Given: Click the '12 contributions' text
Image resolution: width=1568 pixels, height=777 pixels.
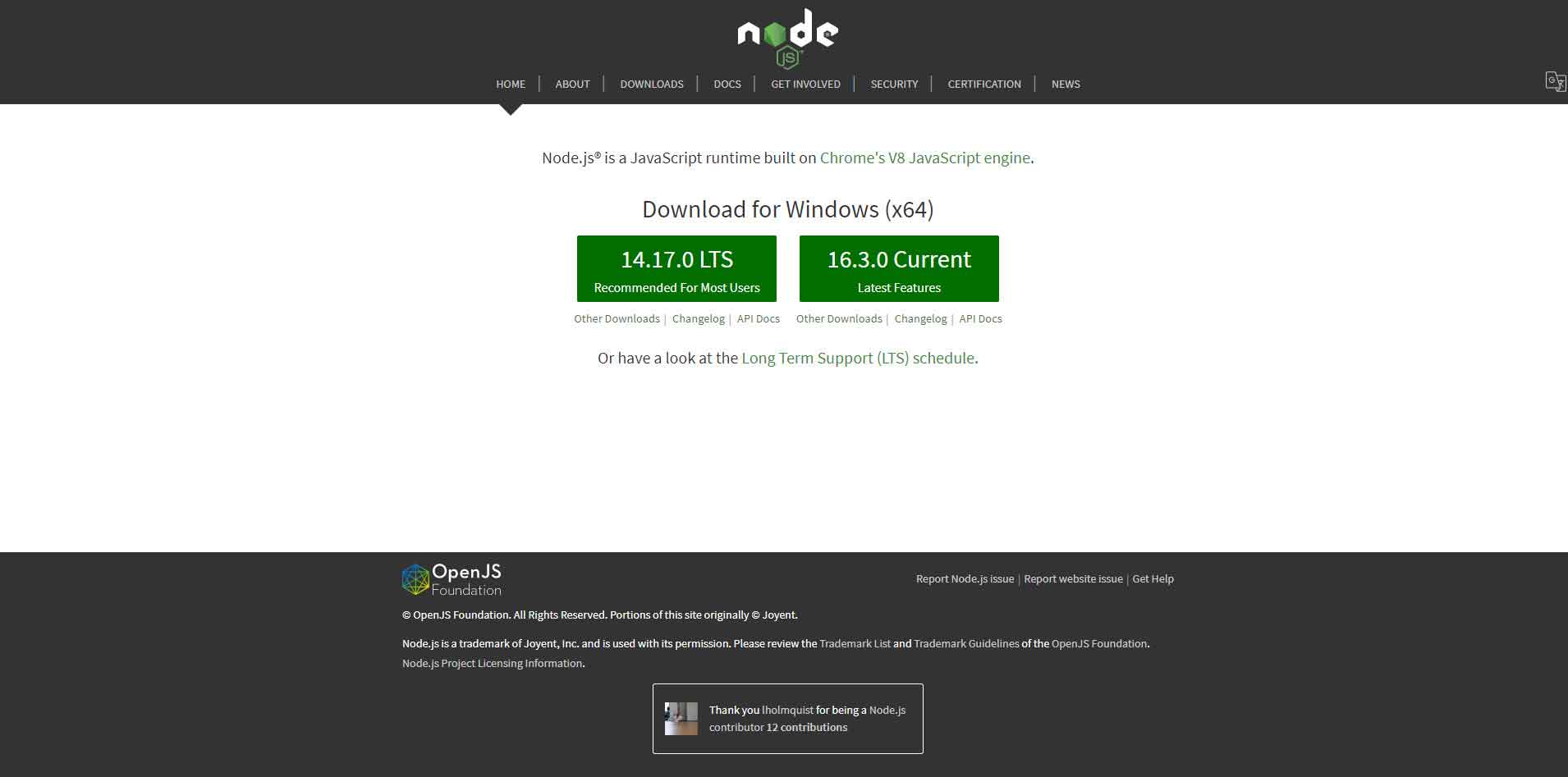Looking at the screenshot, I should pyautogui.click(x=807, y=727).
